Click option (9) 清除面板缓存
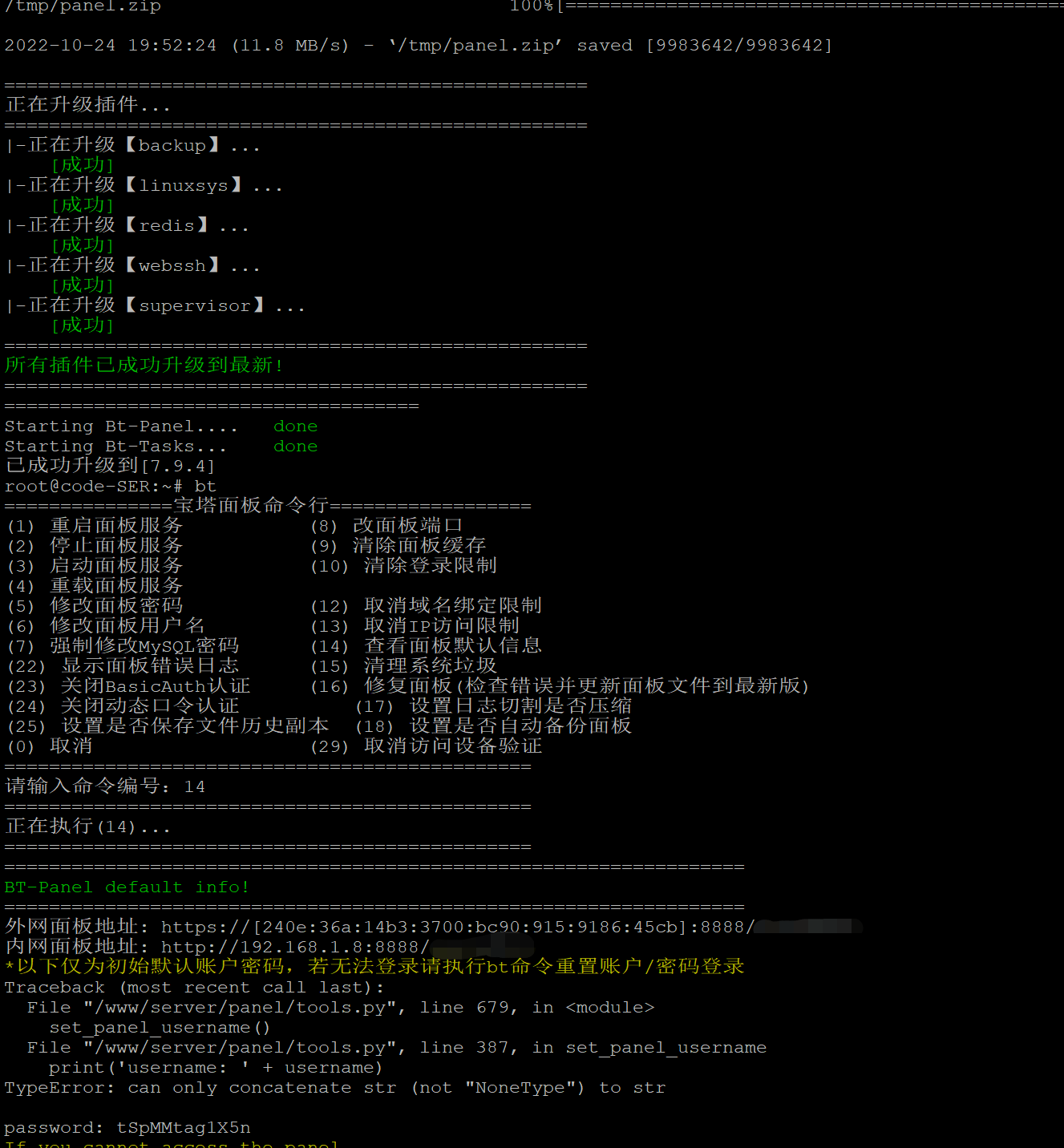The height and width of the screenshot is (1148, 1064). pos(398,546)
